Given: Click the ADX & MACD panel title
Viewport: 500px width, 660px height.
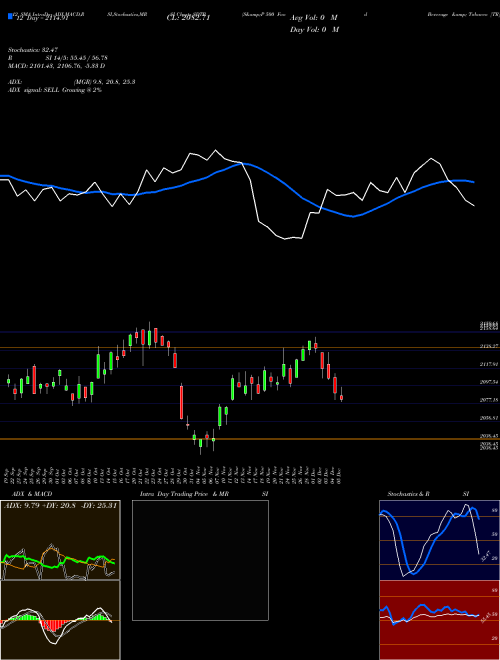Looking at the screenshot, I should (32, 494).
